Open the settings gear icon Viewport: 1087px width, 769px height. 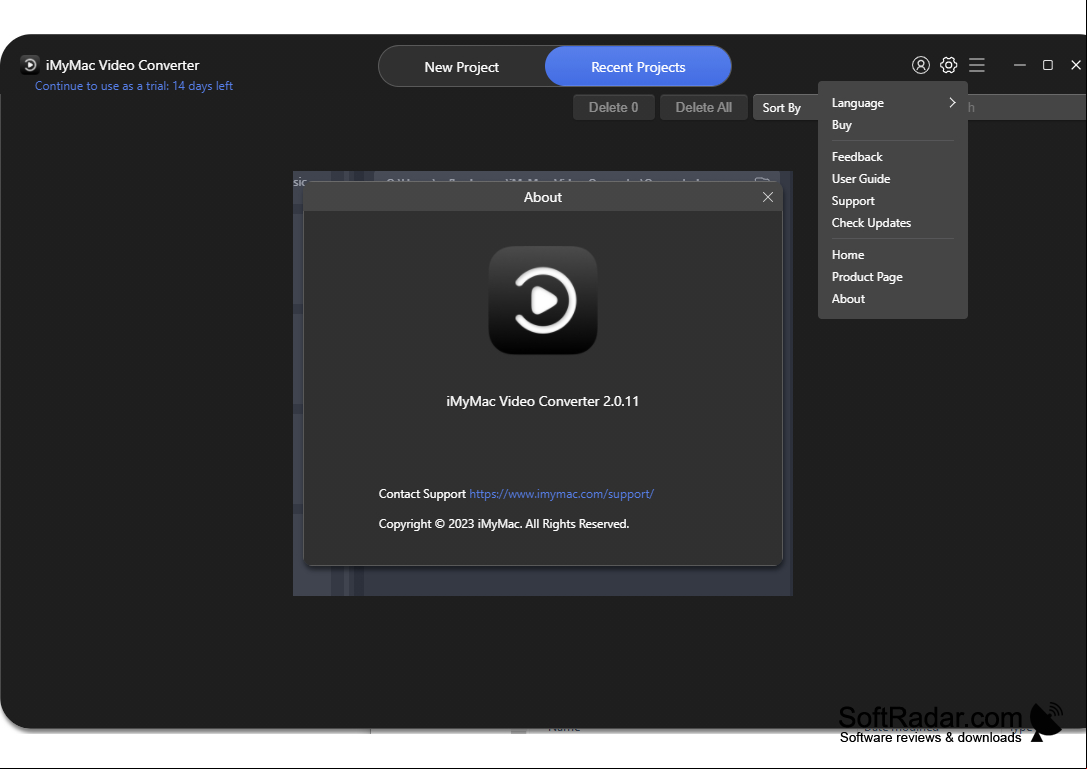[x=948, y=65]
